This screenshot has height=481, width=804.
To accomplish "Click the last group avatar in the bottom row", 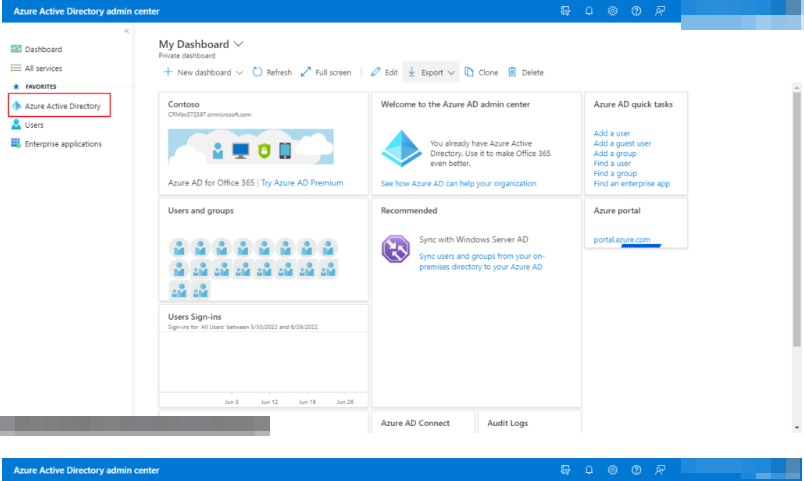I will click(200, 291).
